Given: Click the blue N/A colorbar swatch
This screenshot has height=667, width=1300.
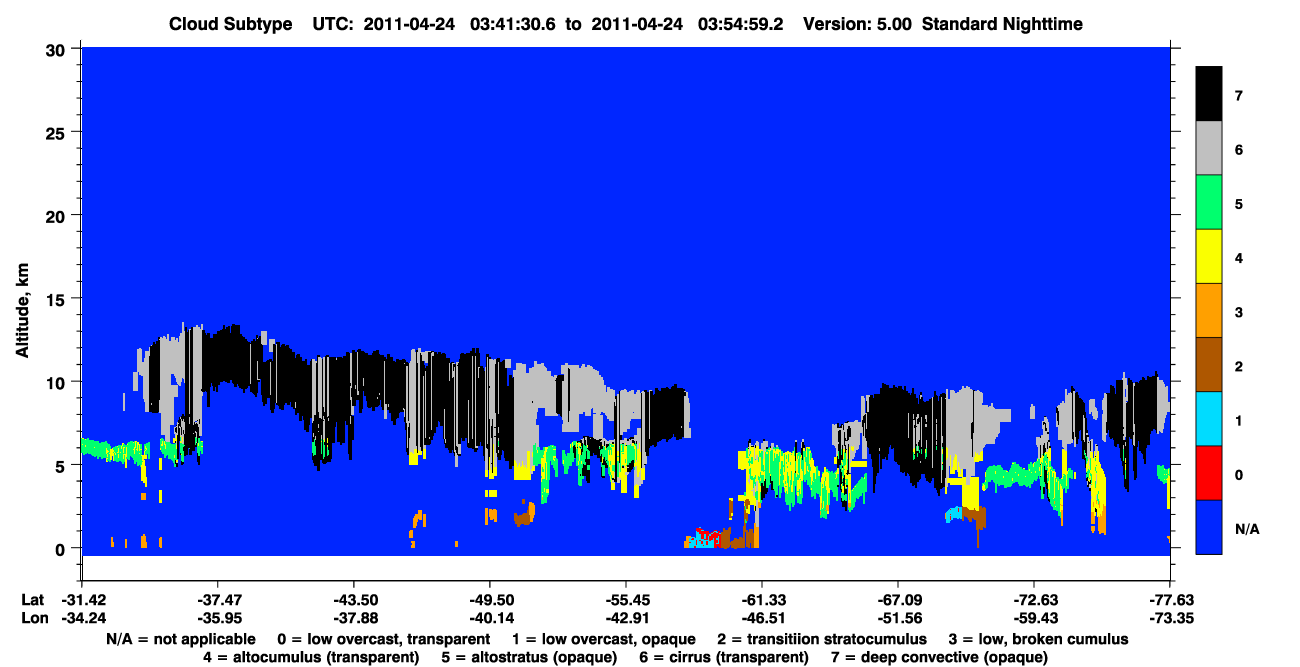Looking at the screenshot, I should click(x=1208, y=527).
